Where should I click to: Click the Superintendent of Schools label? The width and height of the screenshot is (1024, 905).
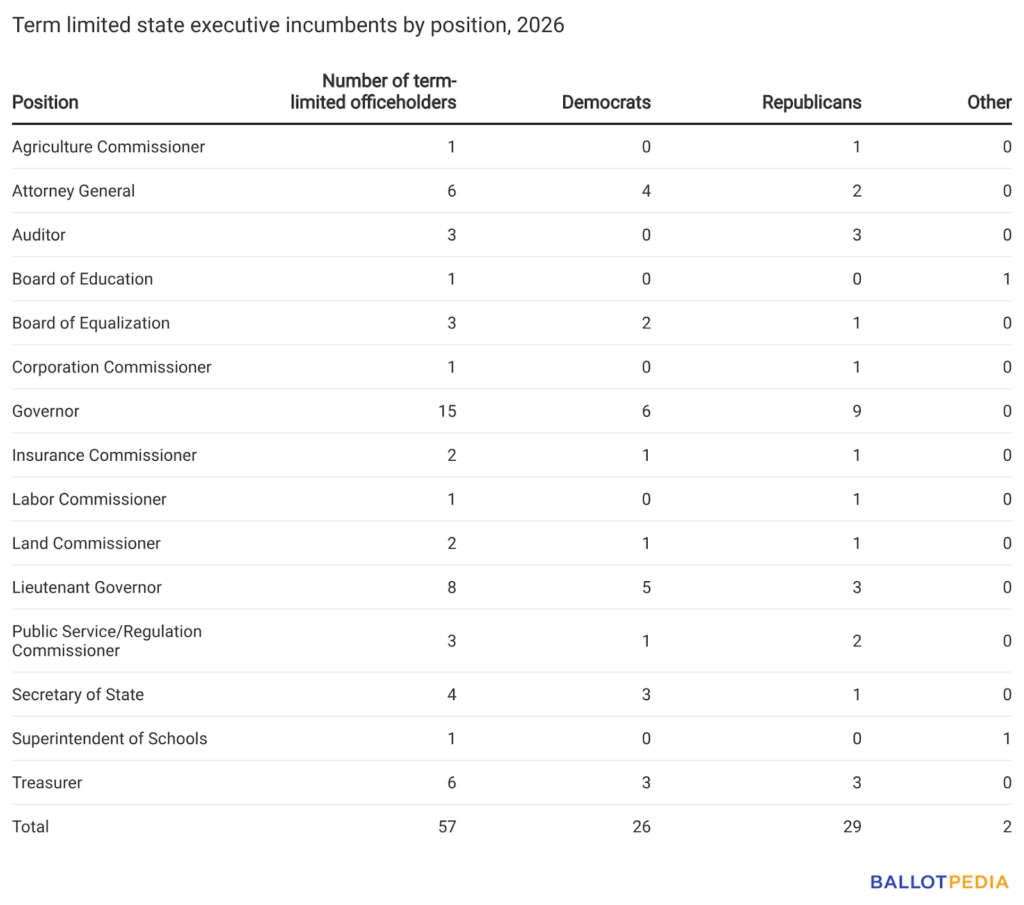pos(110,739)
